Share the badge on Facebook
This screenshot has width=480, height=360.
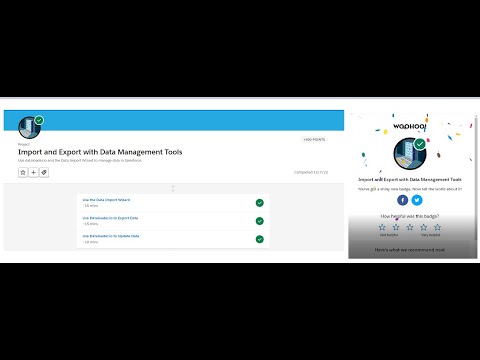tap(403, 200)
